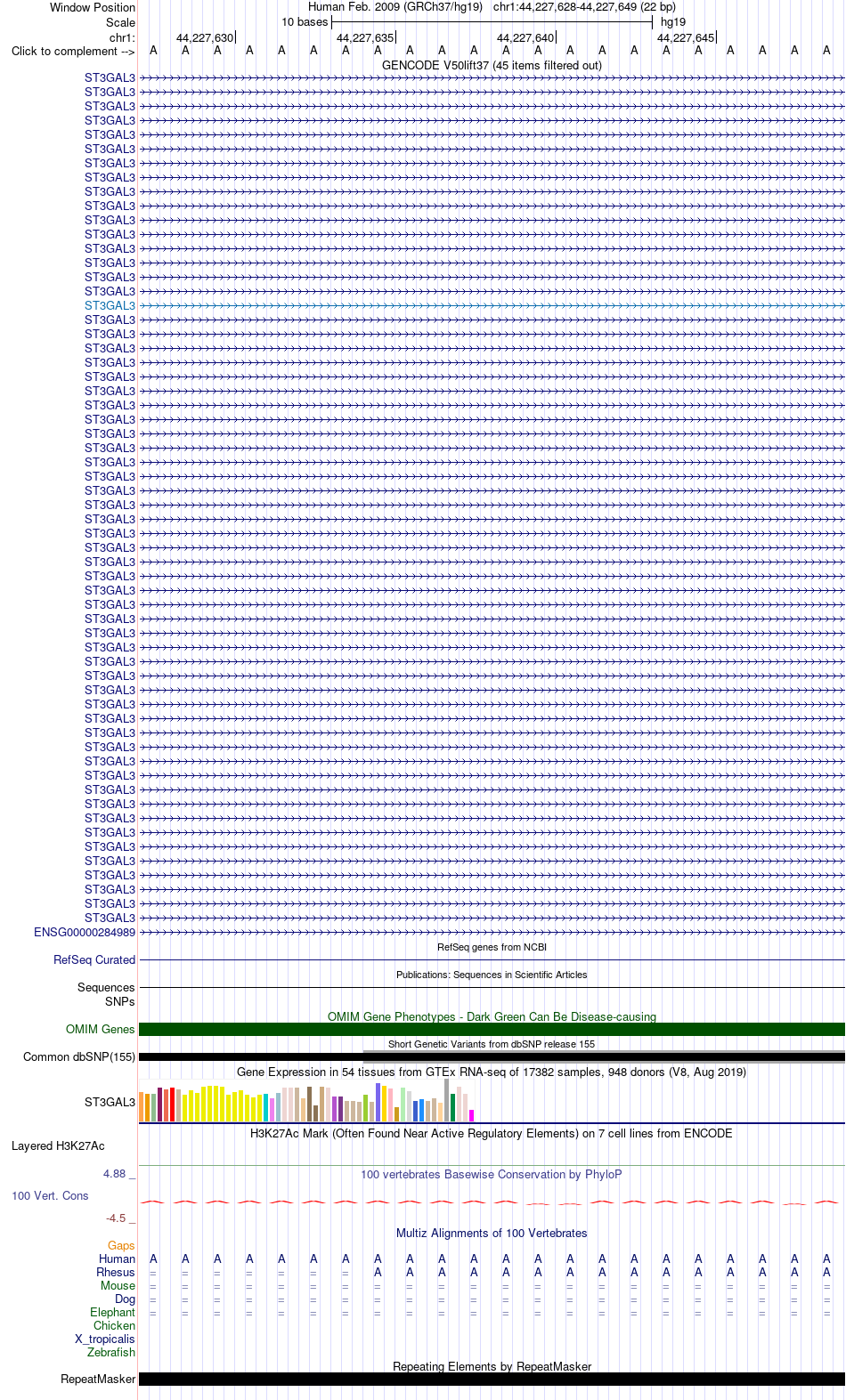Open the RepeatMasker track label
This screenshot has height=1400, width=846.
point(98,1379)
